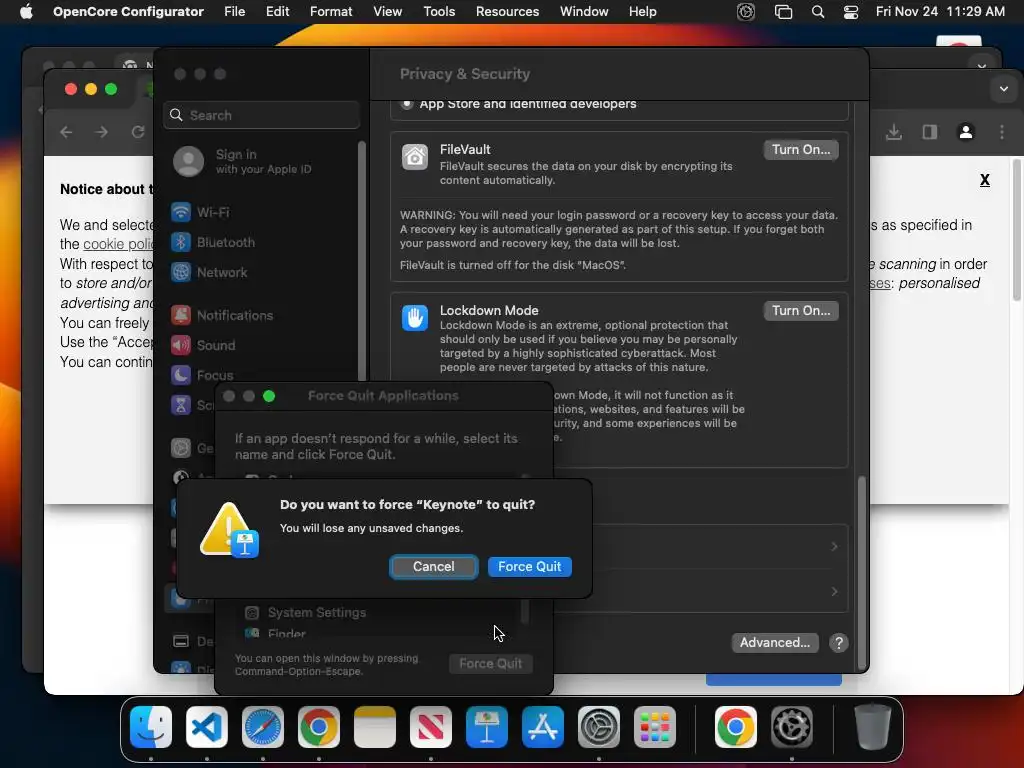Viewport: 1024px width, 768px height.
Task: Turn on FileVault
Action: pos(801,150)
